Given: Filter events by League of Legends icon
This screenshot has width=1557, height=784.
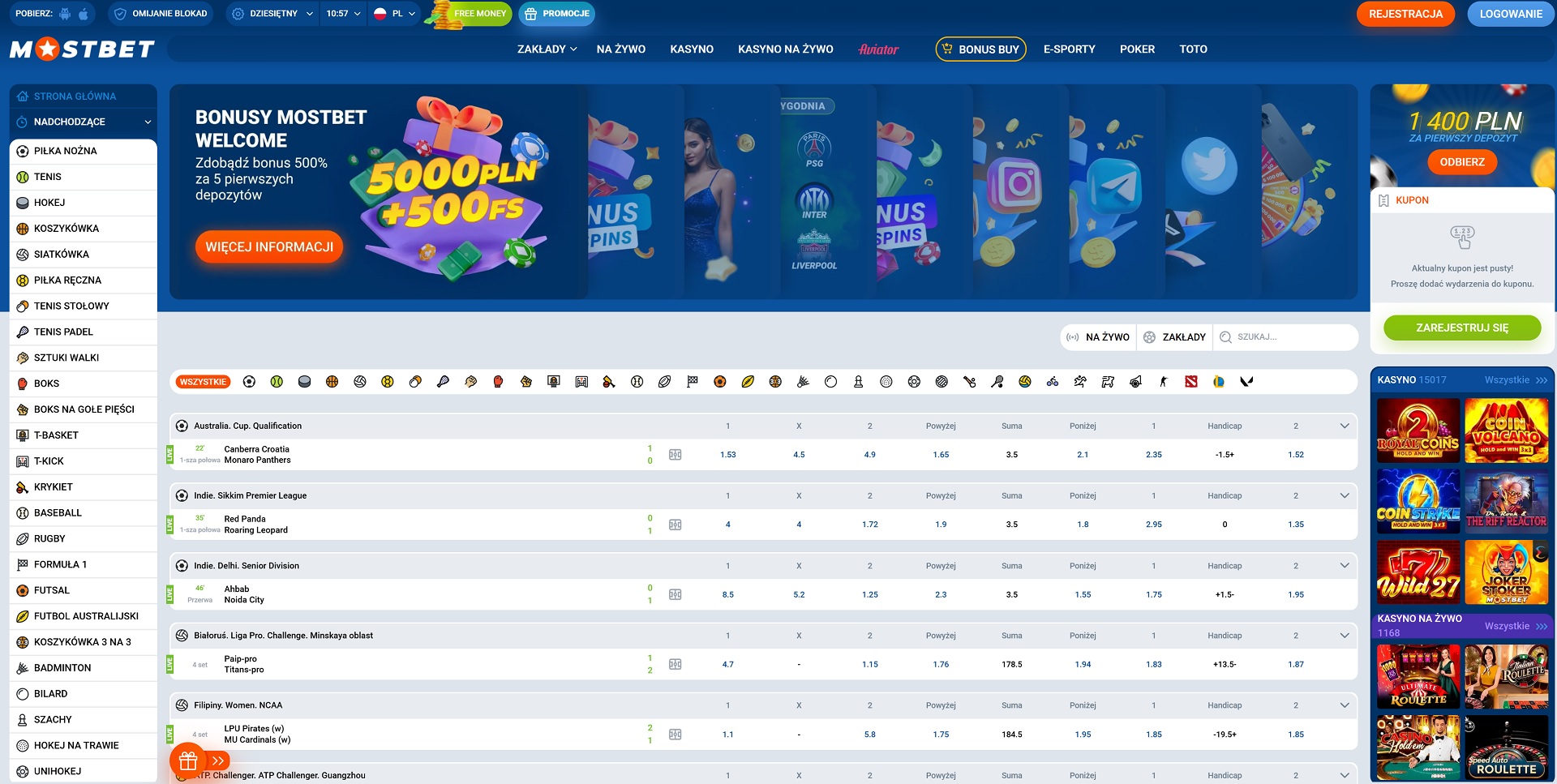Looking at the screenshot, I should click(1219, 382).
